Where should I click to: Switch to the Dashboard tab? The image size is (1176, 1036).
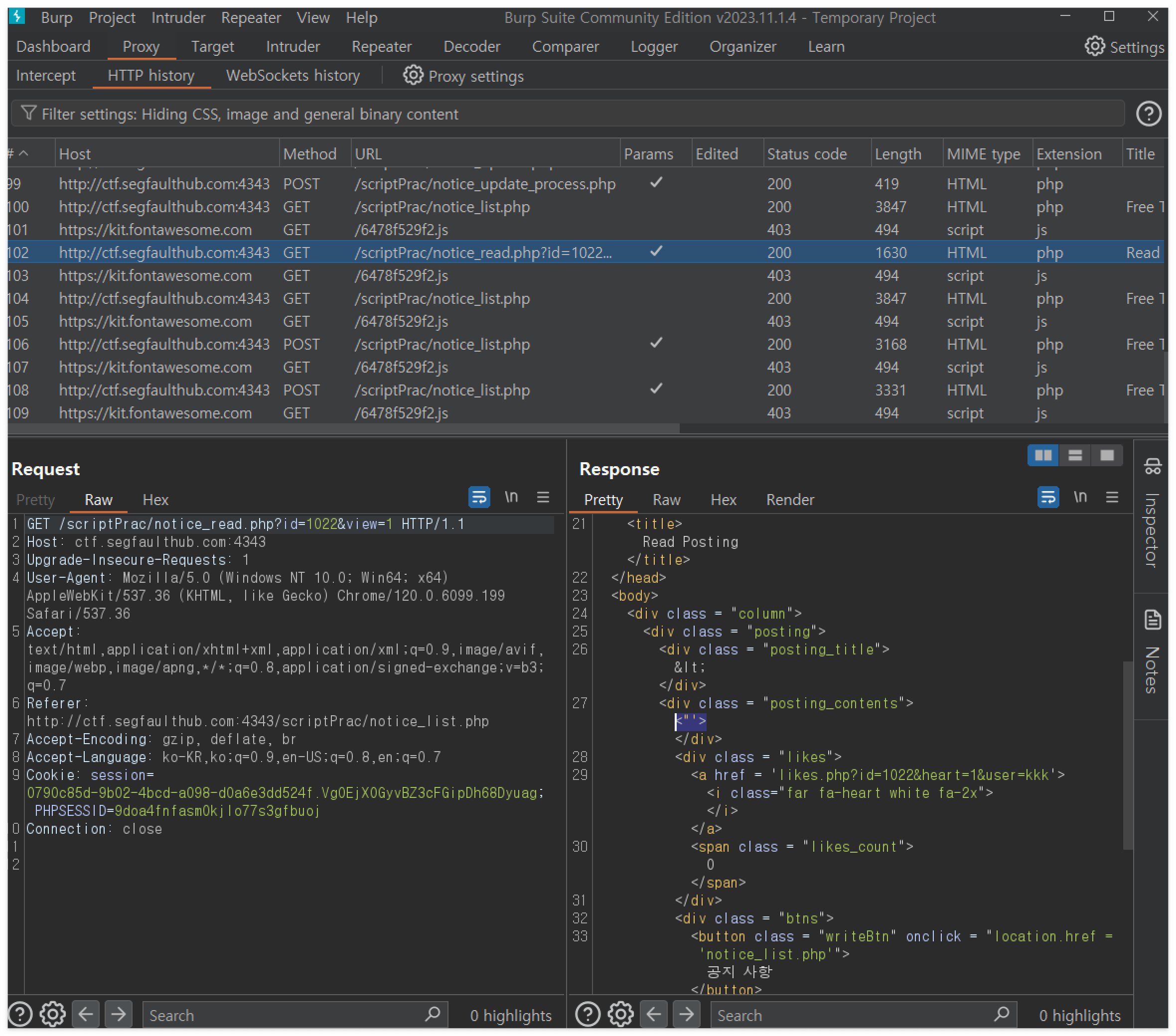pyautogui.click(x=53, y=47)
